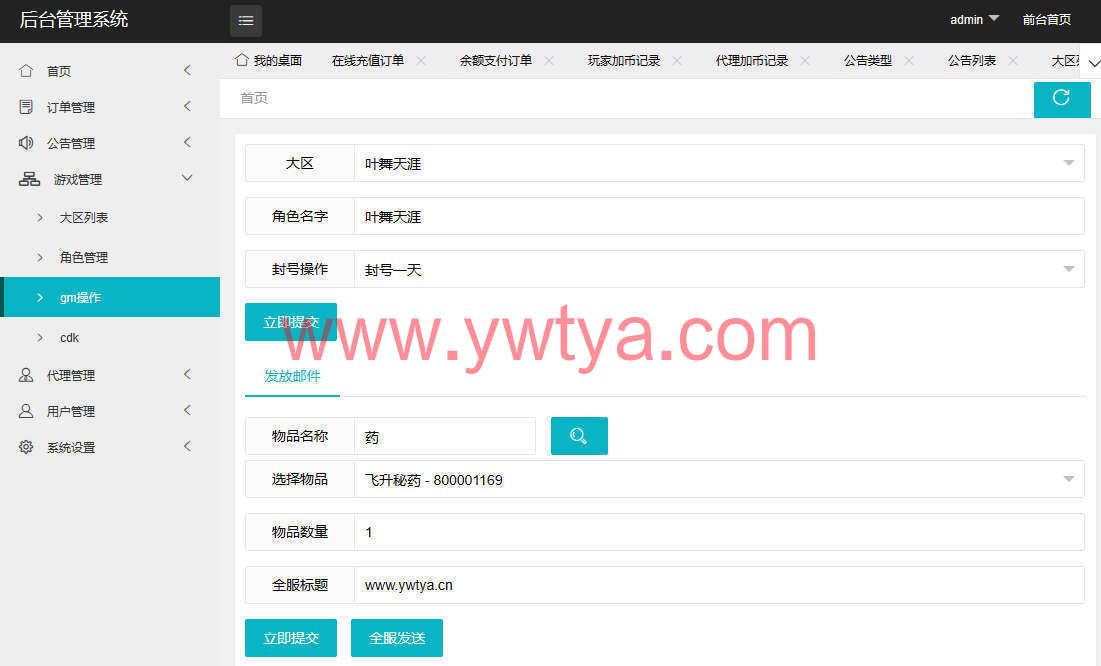Open the tab overflow dropdown arrow
This screenshot has width=1101, height=666.
[1093, 63]
